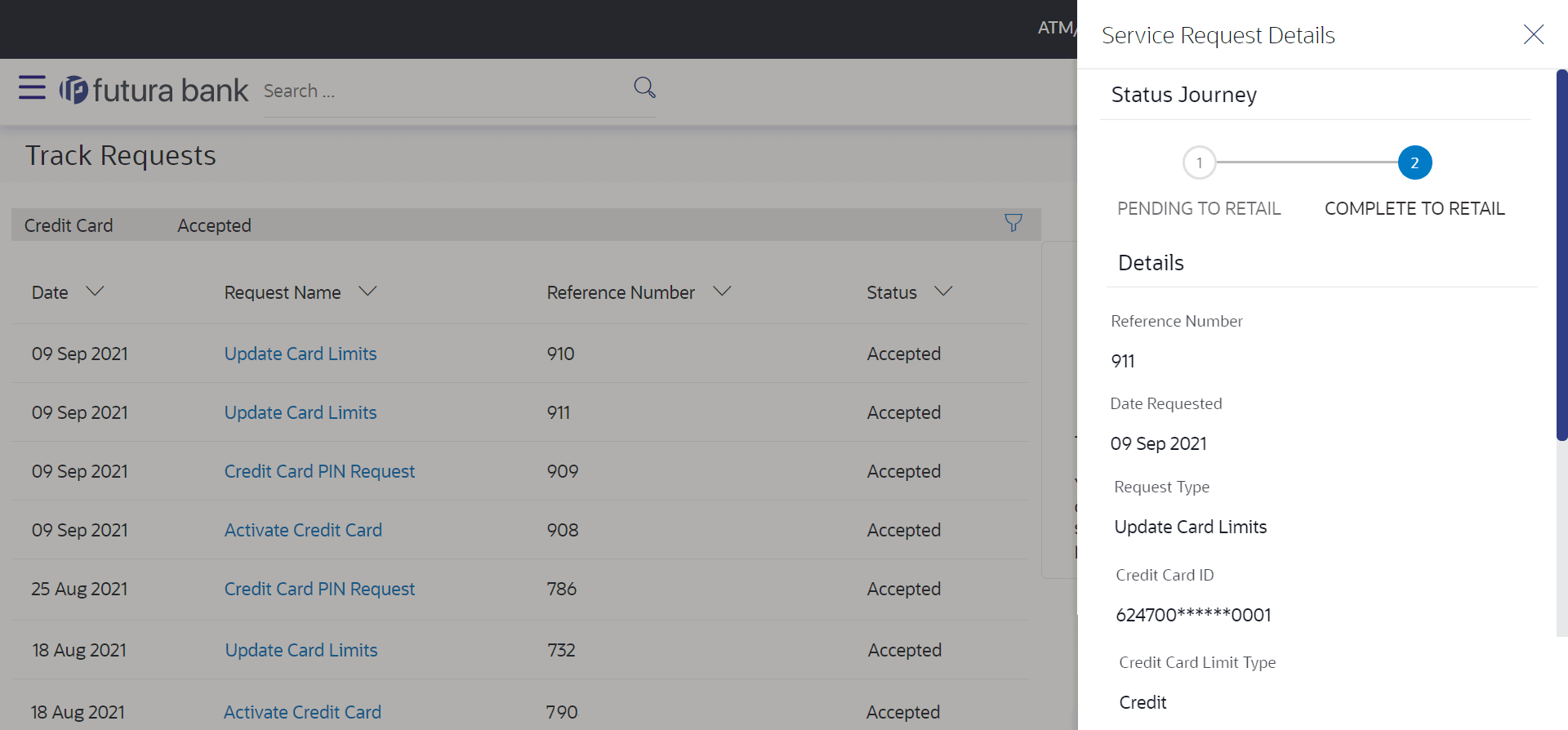Image resolution: width=1568 pixels, height=730 pixels.
Task: Sort by Date column chevron
Action: click(x=95, y=292)
